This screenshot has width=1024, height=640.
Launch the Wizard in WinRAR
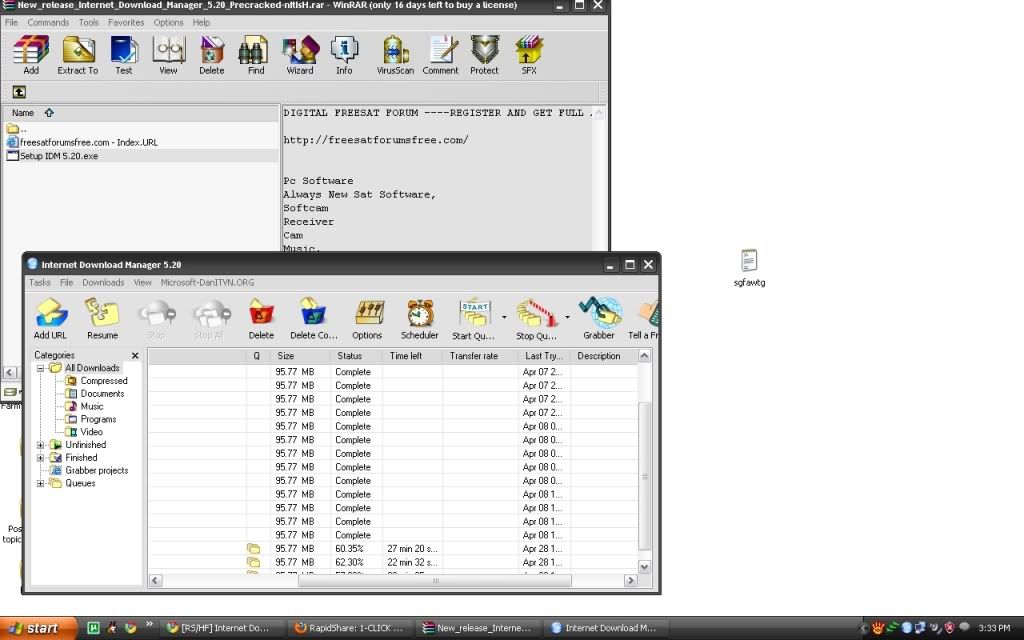click(300, 55)
